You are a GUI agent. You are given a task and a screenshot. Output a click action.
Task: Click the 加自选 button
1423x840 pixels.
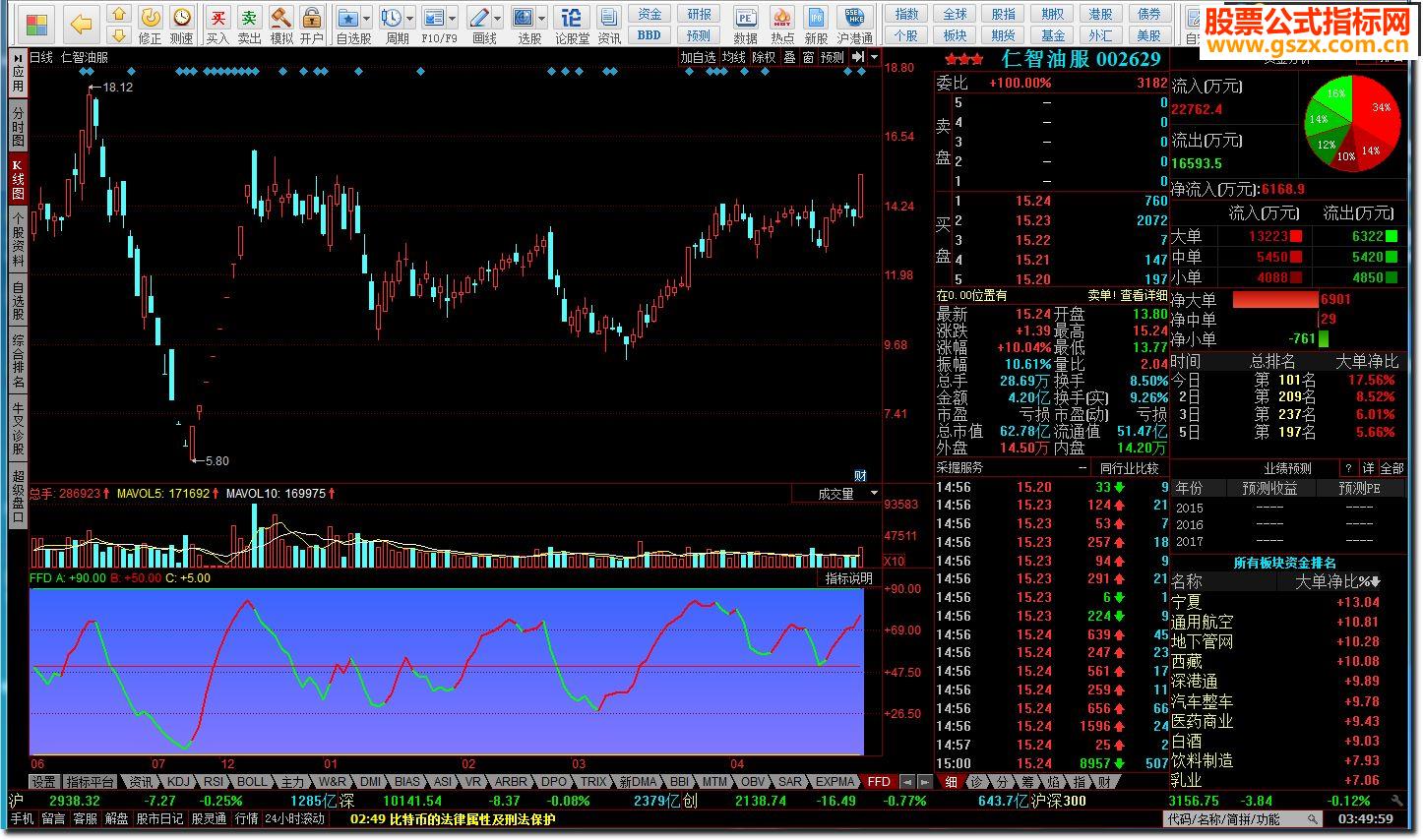[698, 58]
